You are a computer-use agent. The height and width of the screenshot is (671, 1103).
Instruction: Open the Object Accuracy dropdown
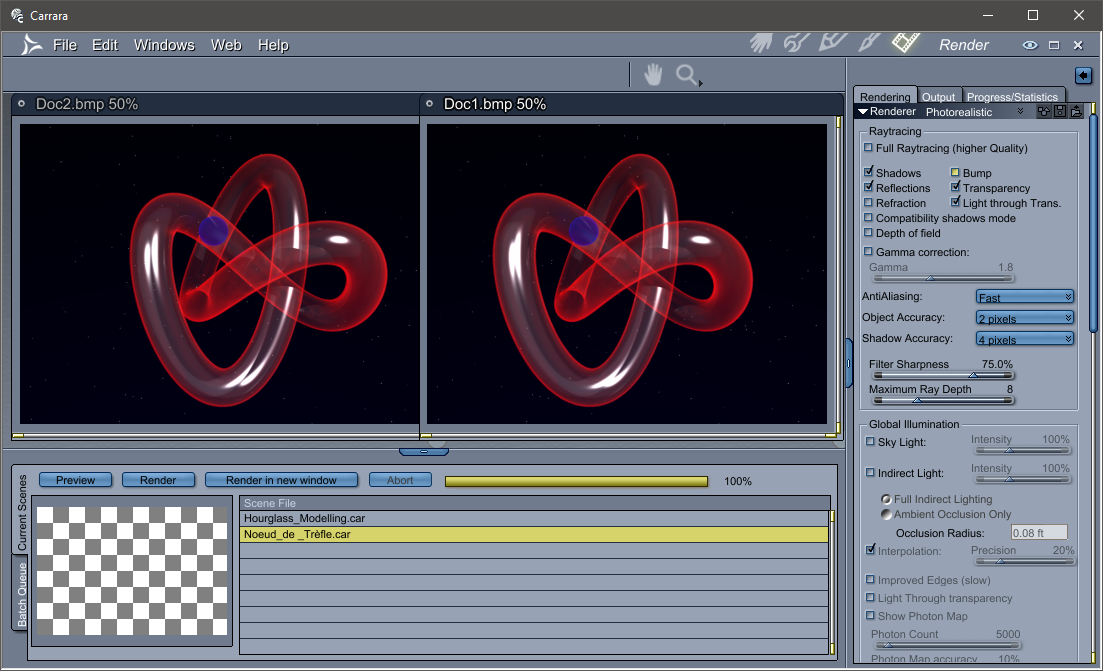(x=1024, y=317)
